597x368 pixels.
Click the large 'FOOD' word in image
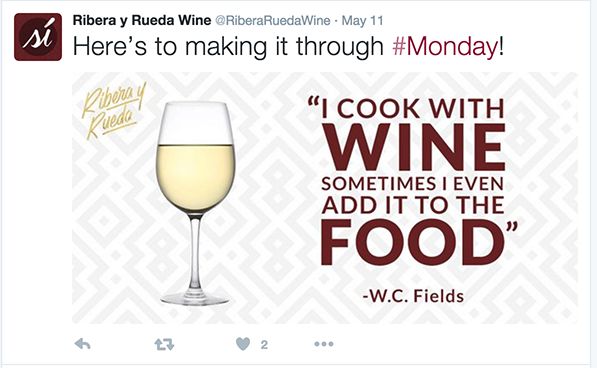[413, 242]
